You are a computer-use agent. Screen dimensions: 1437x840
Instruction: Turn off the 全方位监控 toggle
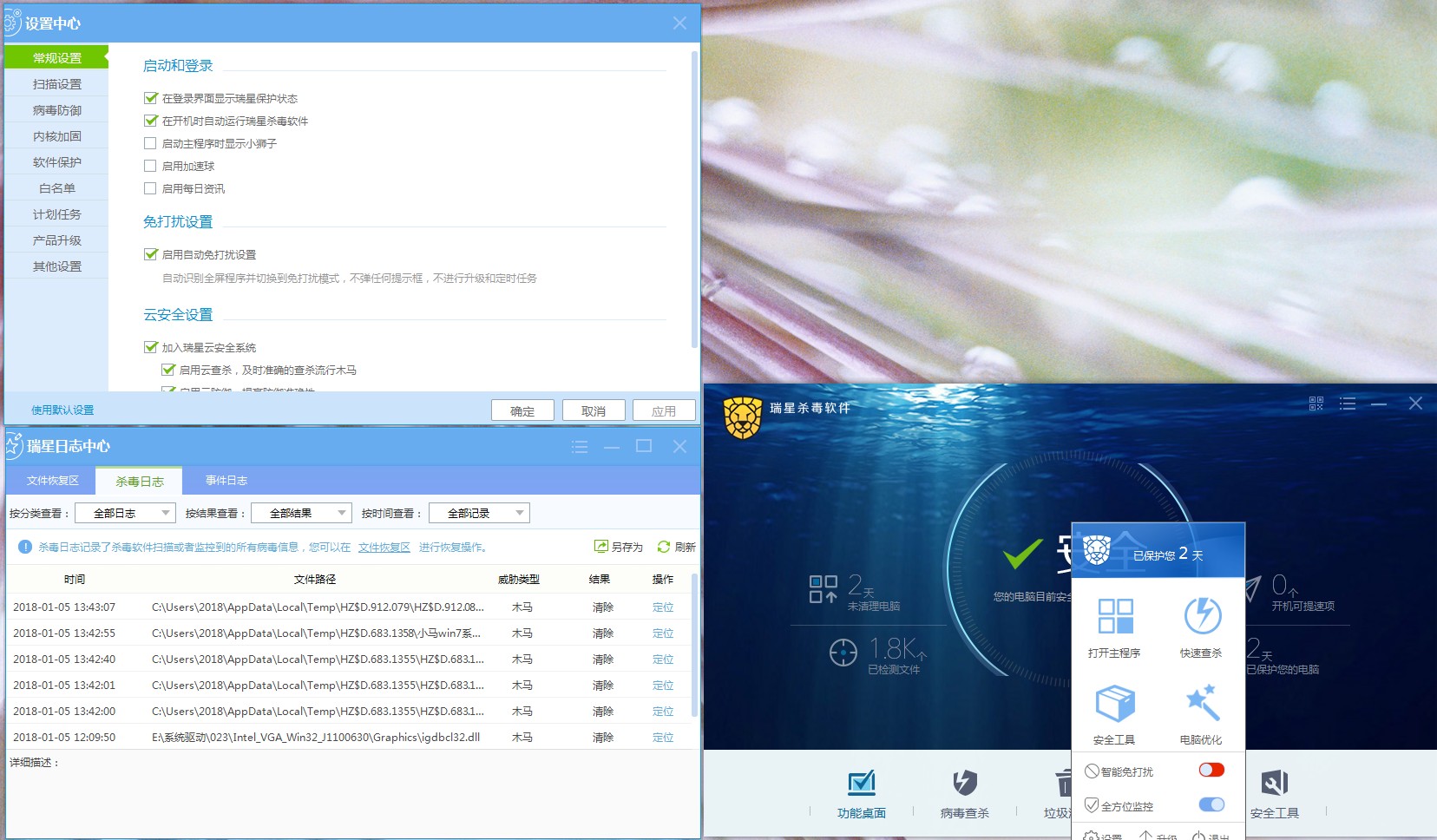coord(1211,804)
